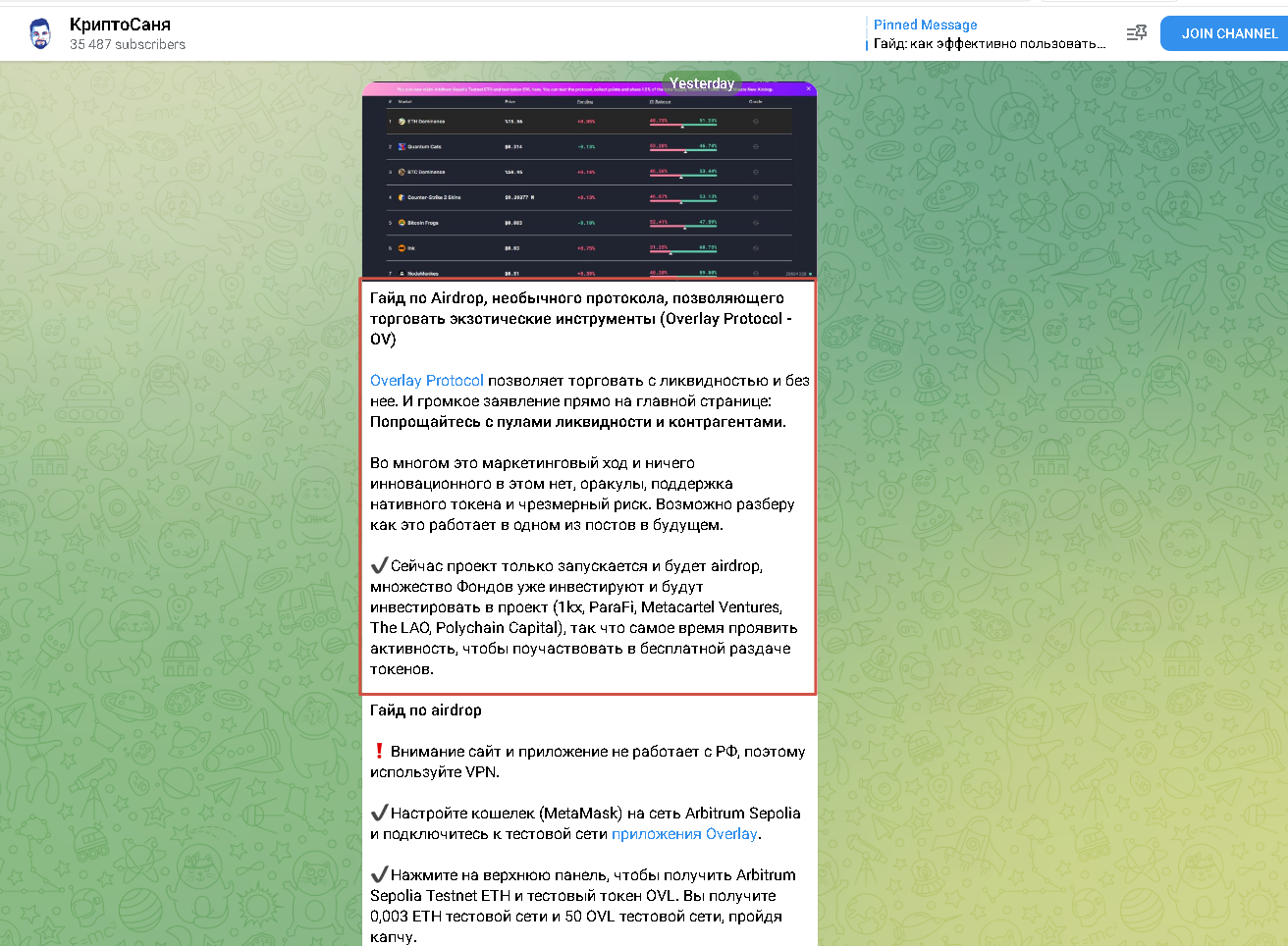Image resolution: width=1288 pixels, height=946 pixels.
Task: Open the markets table screenshot image
Action: 589,180
